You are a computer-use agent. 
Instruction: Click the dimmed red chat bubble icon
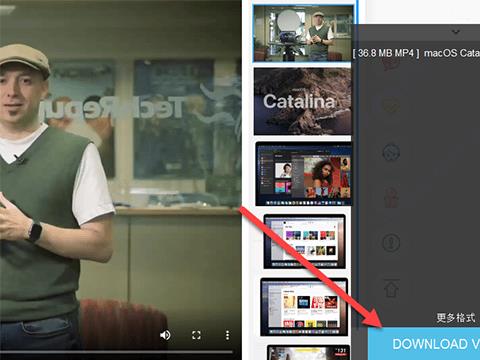coord(391,63)
